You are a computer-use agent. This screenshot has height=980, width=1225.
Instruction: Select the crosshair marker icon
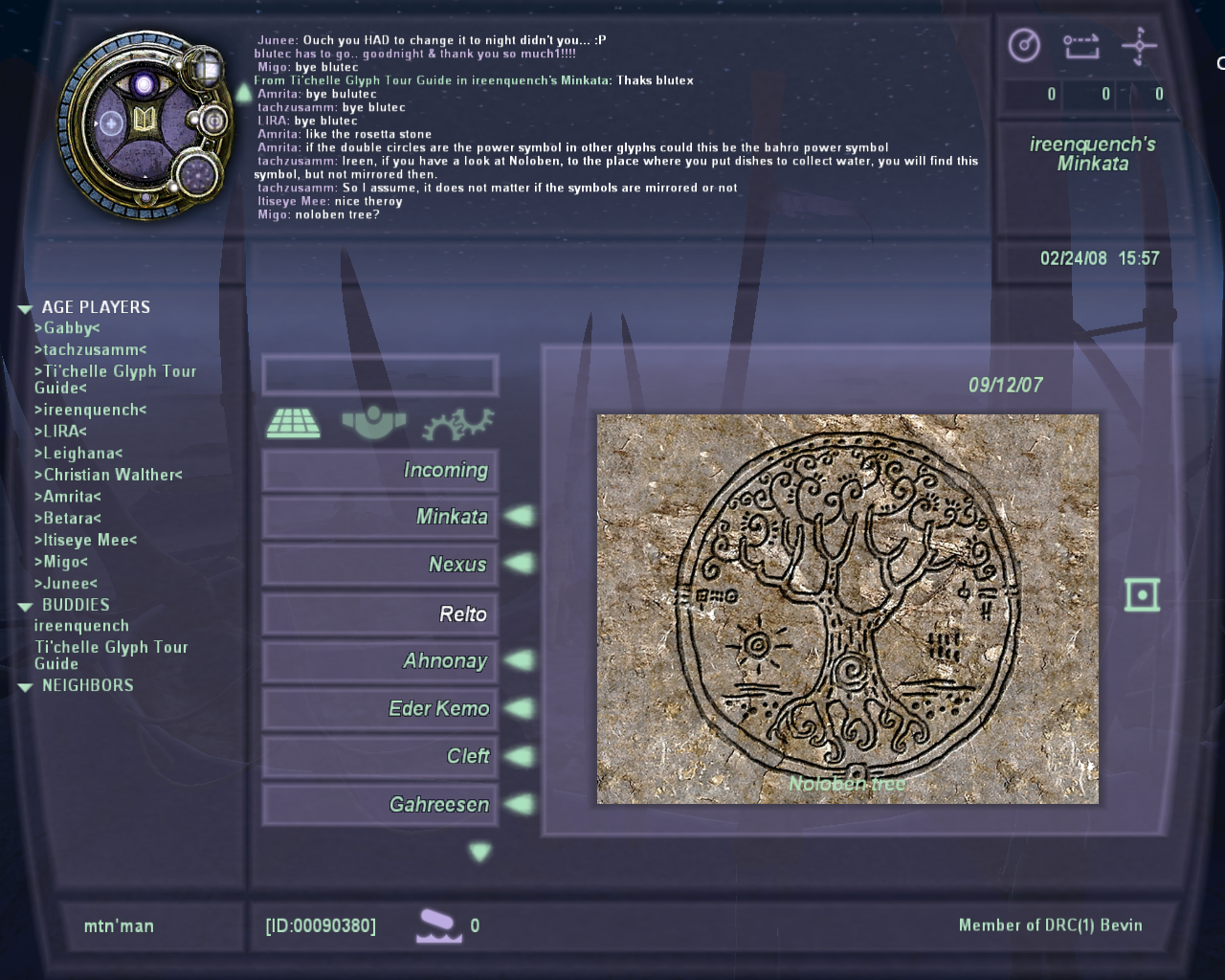(x=1139, y=45)
